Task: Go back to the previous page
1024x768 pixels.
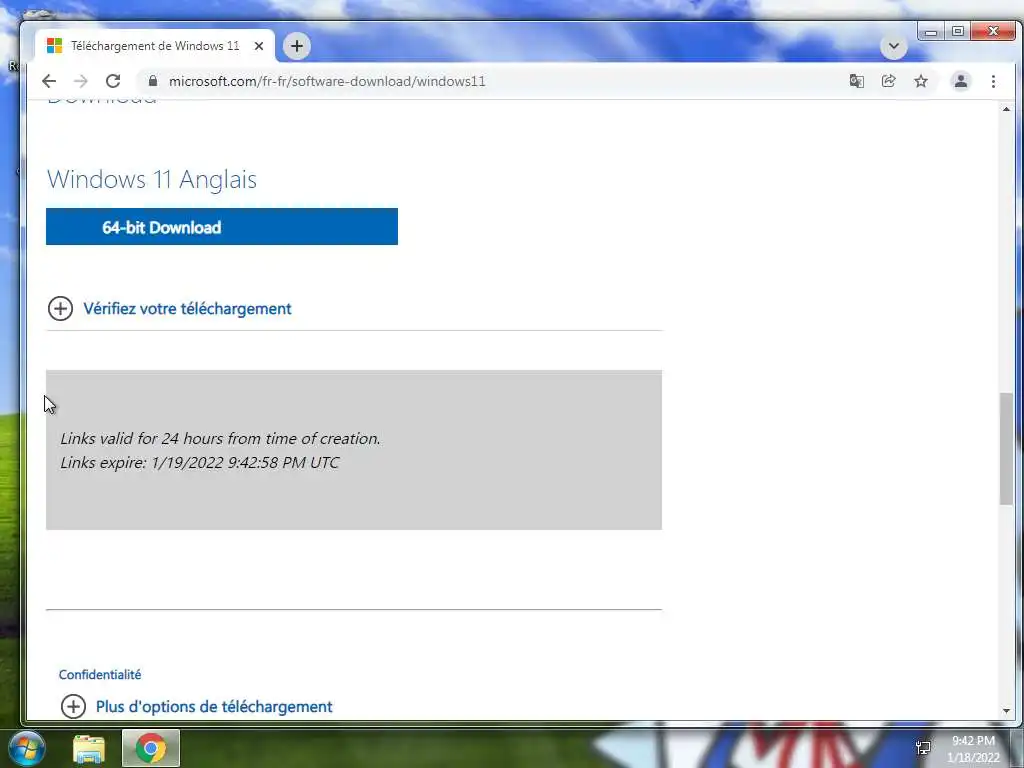Action: [49, 81]
